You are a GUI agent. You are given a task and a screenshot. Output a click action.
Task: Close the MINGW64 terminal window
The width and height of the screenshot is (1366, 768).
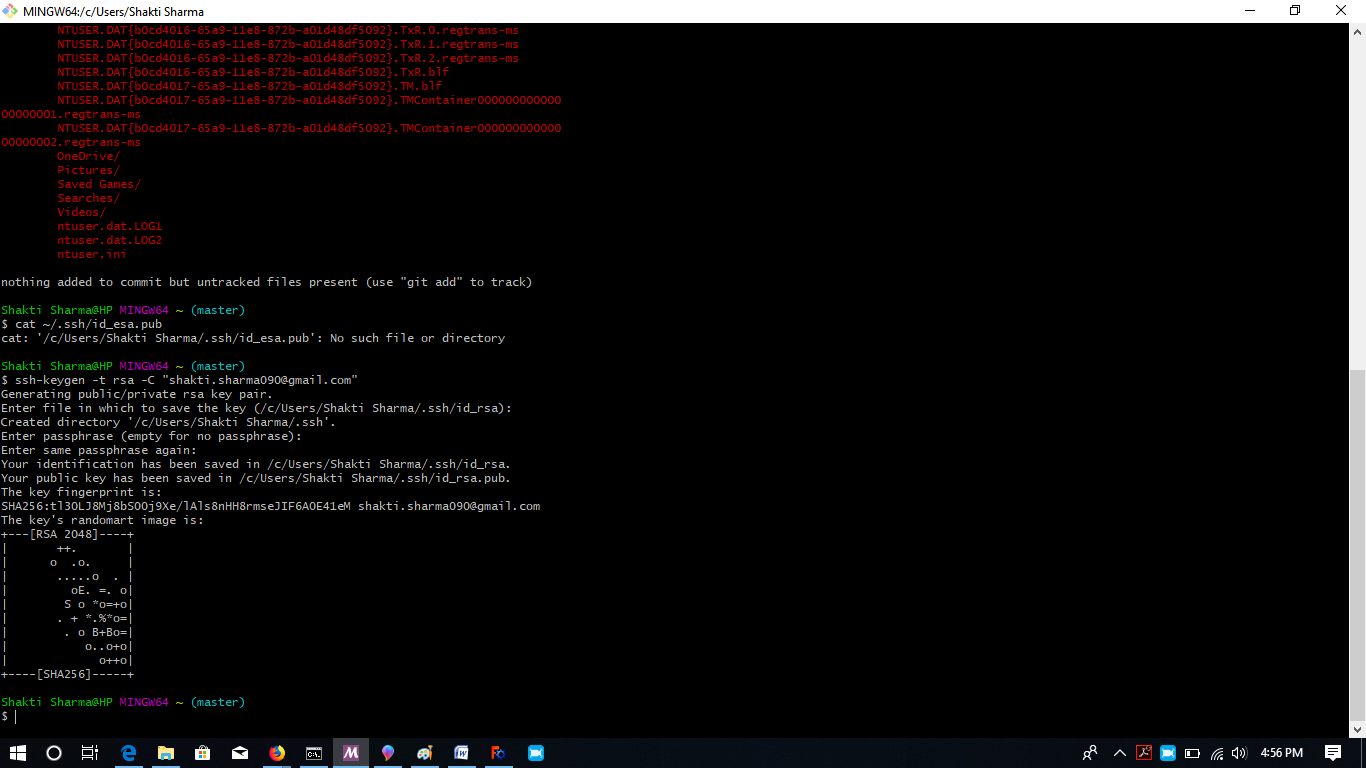coord(1342,11)
